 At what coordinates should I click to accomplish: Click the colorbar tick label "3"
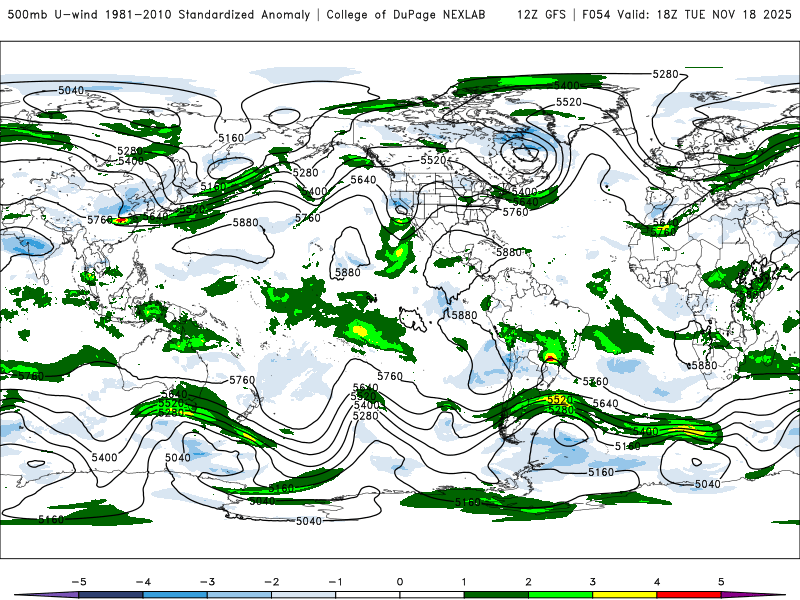click(x=593, y=582)
